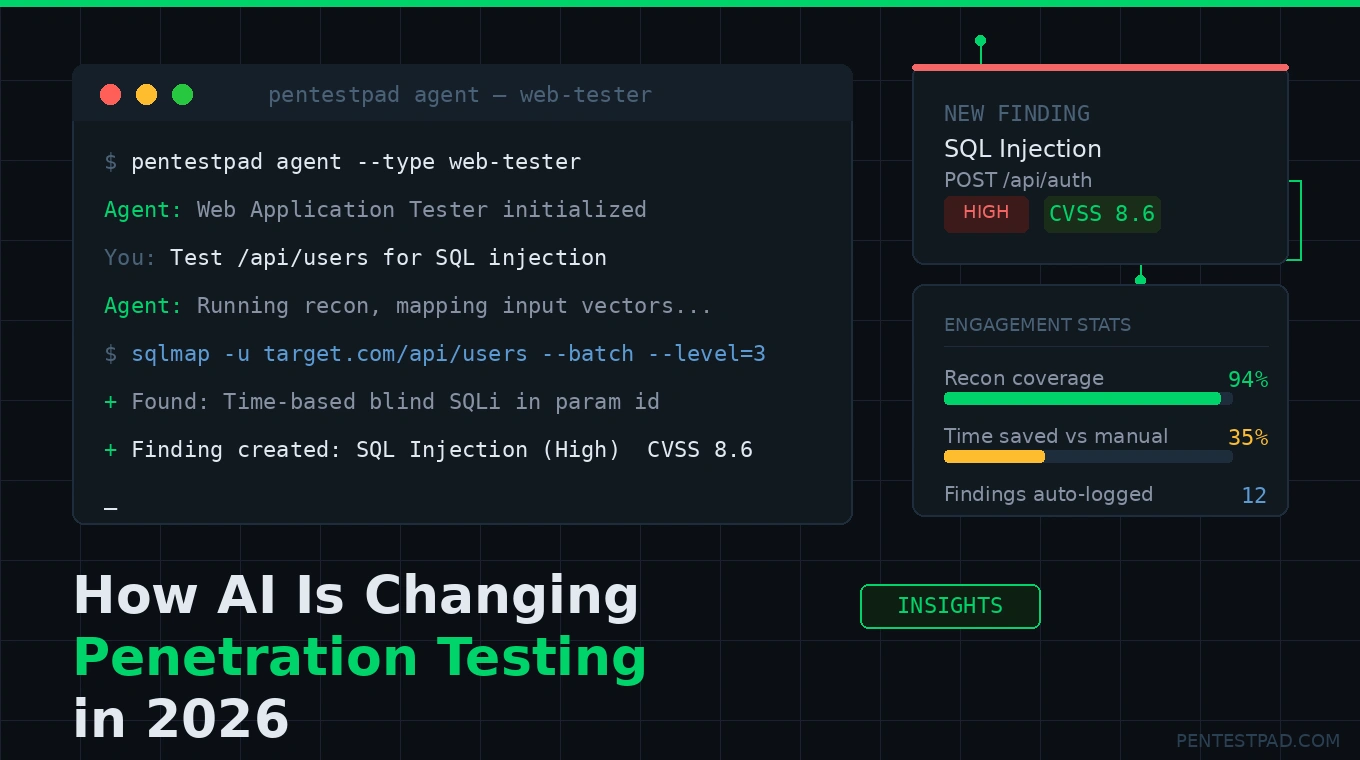Click terminal title 'pentestpad agent — web-tester'
This screenshot has height=760, width=1360.
coord(460,95)
